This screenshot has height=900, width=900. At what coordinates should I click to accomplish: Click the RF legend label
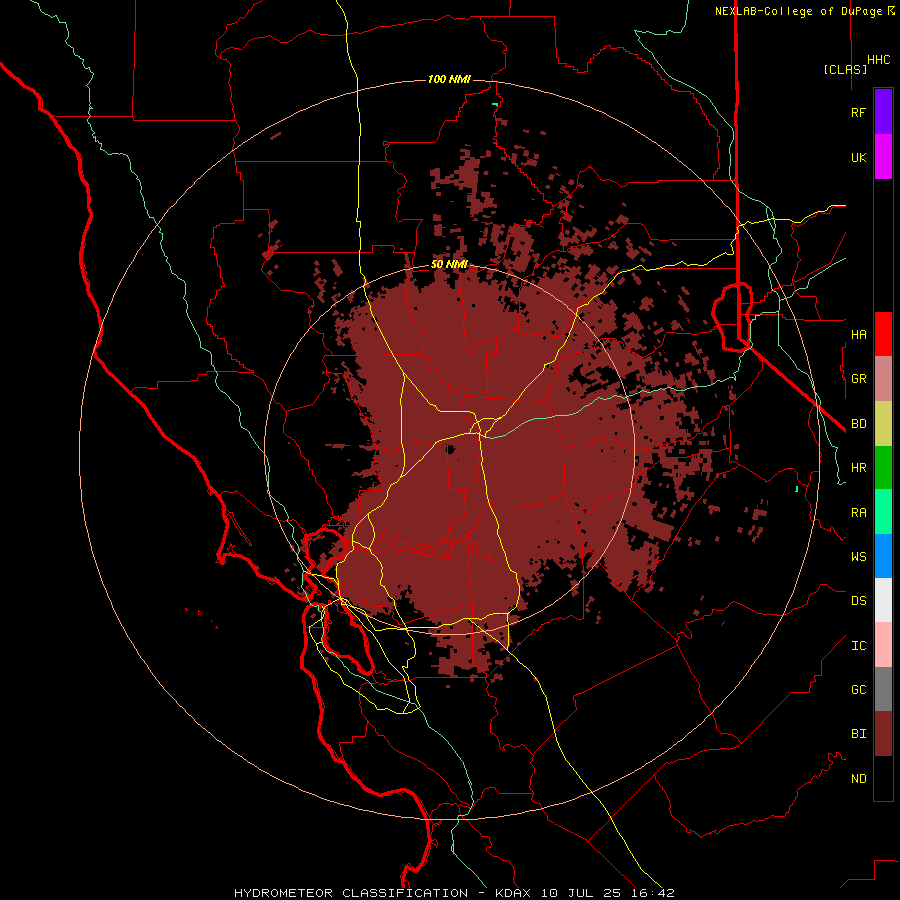click(x=858, y=112)
